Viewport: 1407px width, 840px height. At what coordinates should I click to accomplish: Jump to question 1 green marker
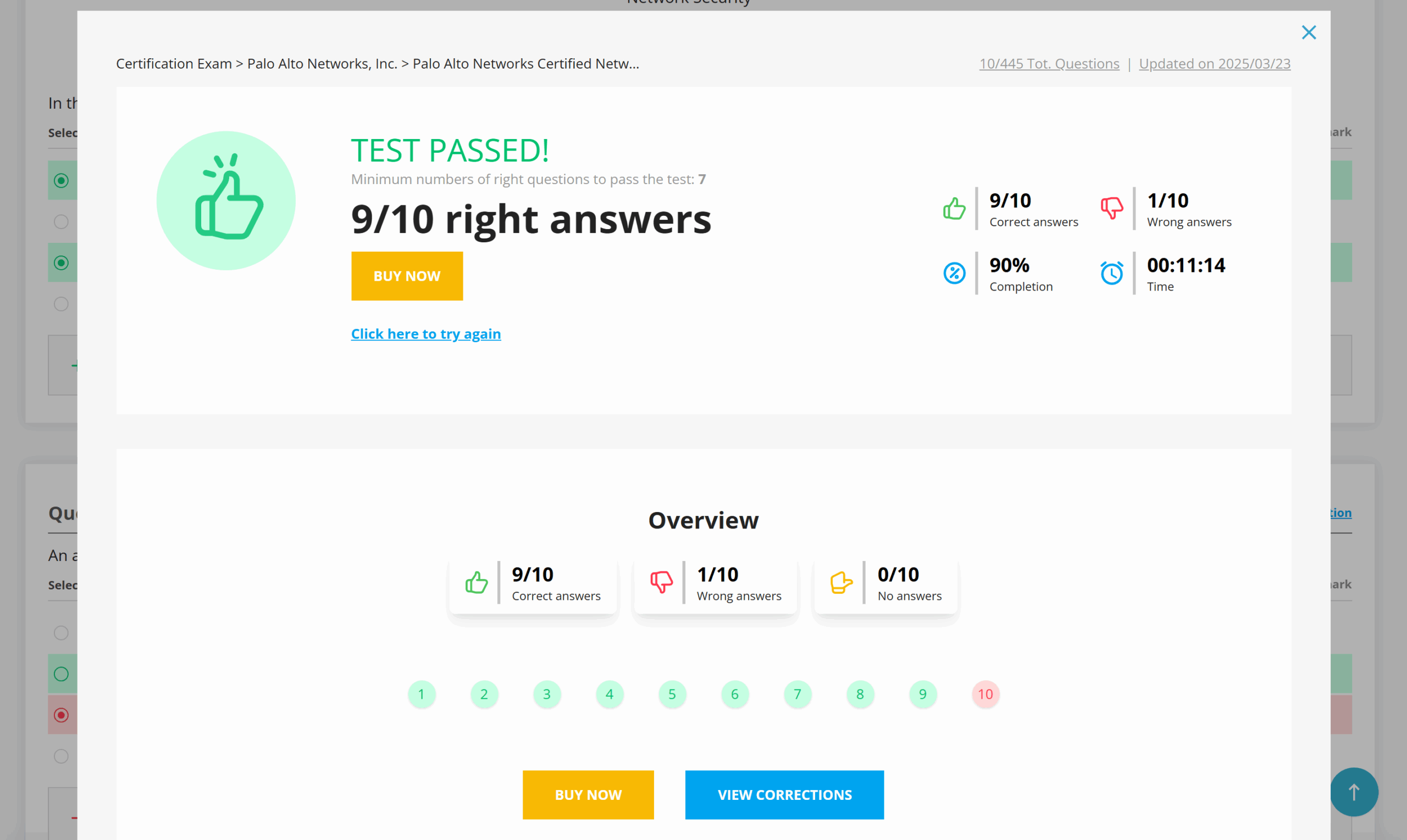pyautogui.click(x=421, y=694)
